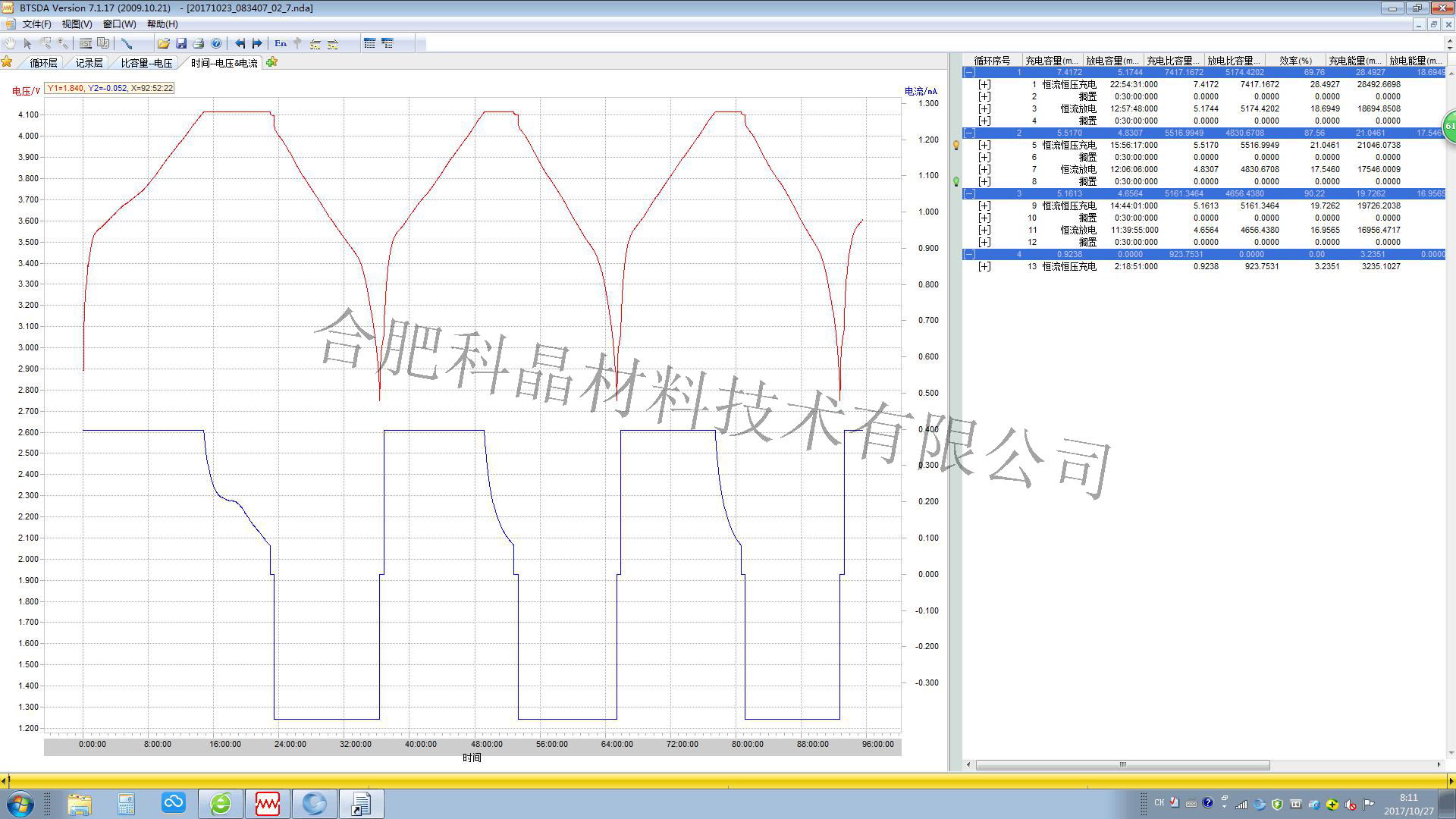1456x819 pixels.
Task: Open the 文件(F) menu
Action: pos(36,24)
